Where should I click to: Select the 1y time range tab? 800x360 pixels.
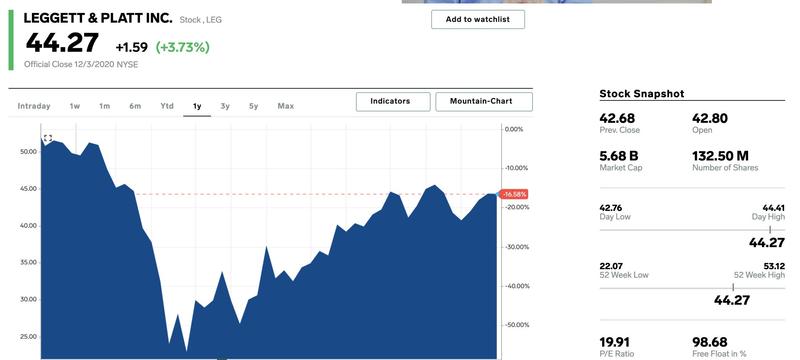tap(197, 106)
